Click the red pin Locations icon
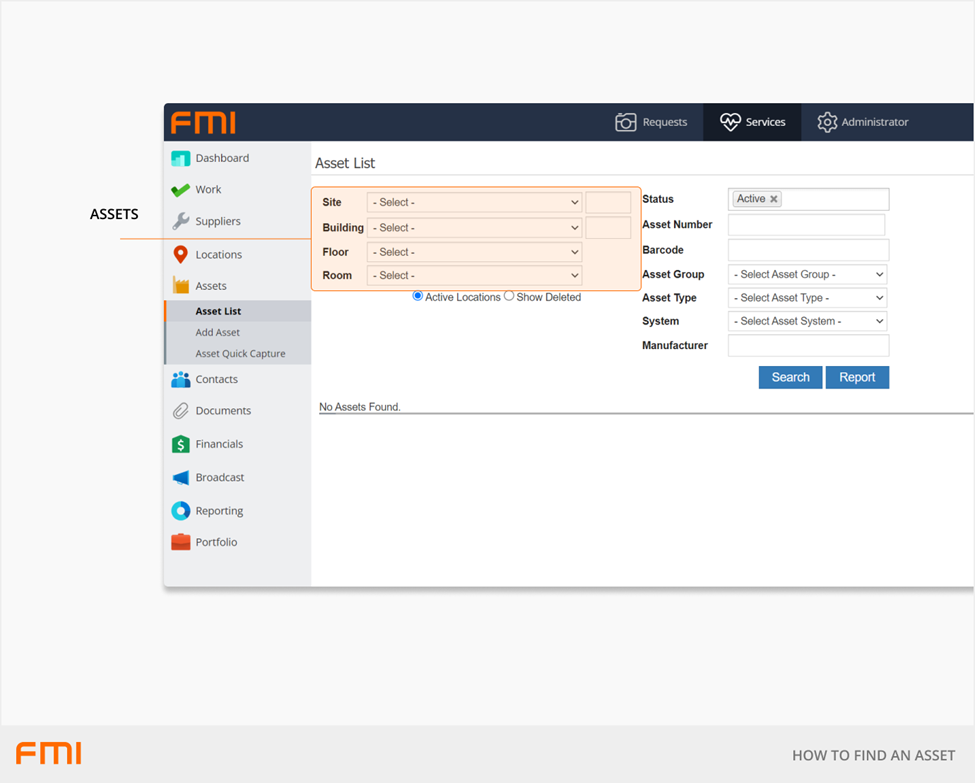Viewport: 975px width, 783px height. (180, 255)
